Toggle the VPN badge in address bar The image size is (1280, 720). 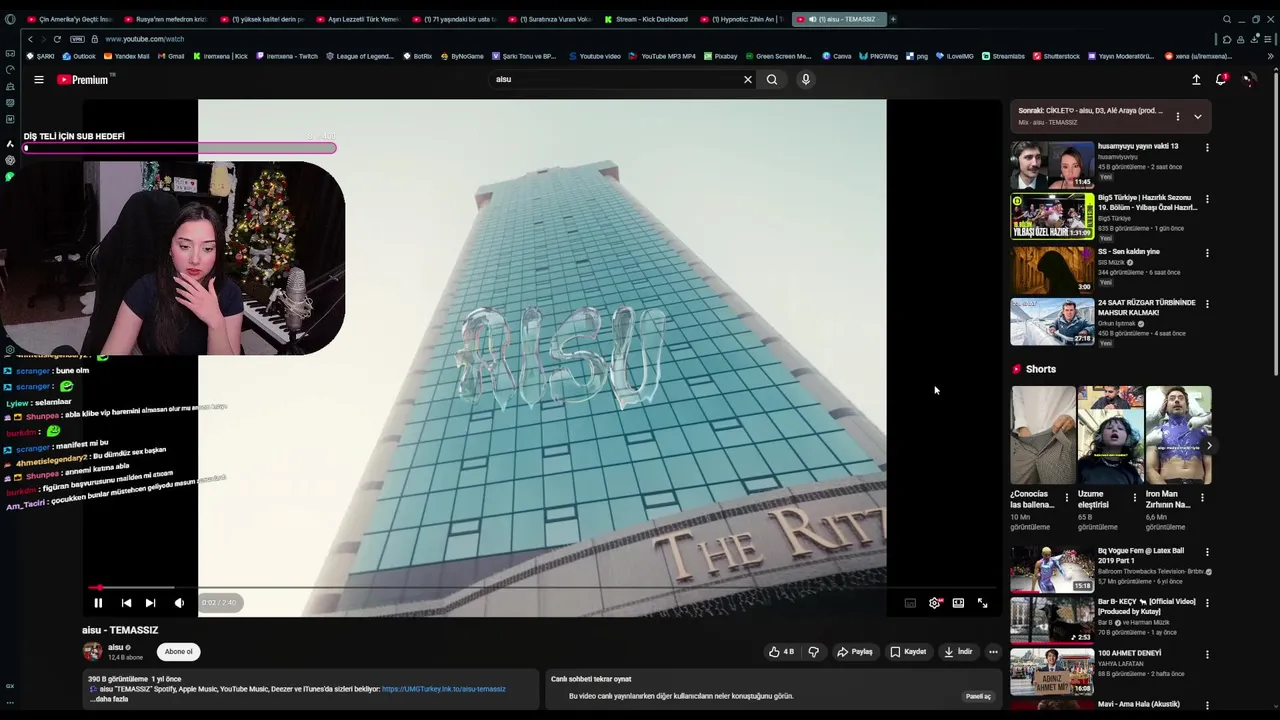point(77,39)
